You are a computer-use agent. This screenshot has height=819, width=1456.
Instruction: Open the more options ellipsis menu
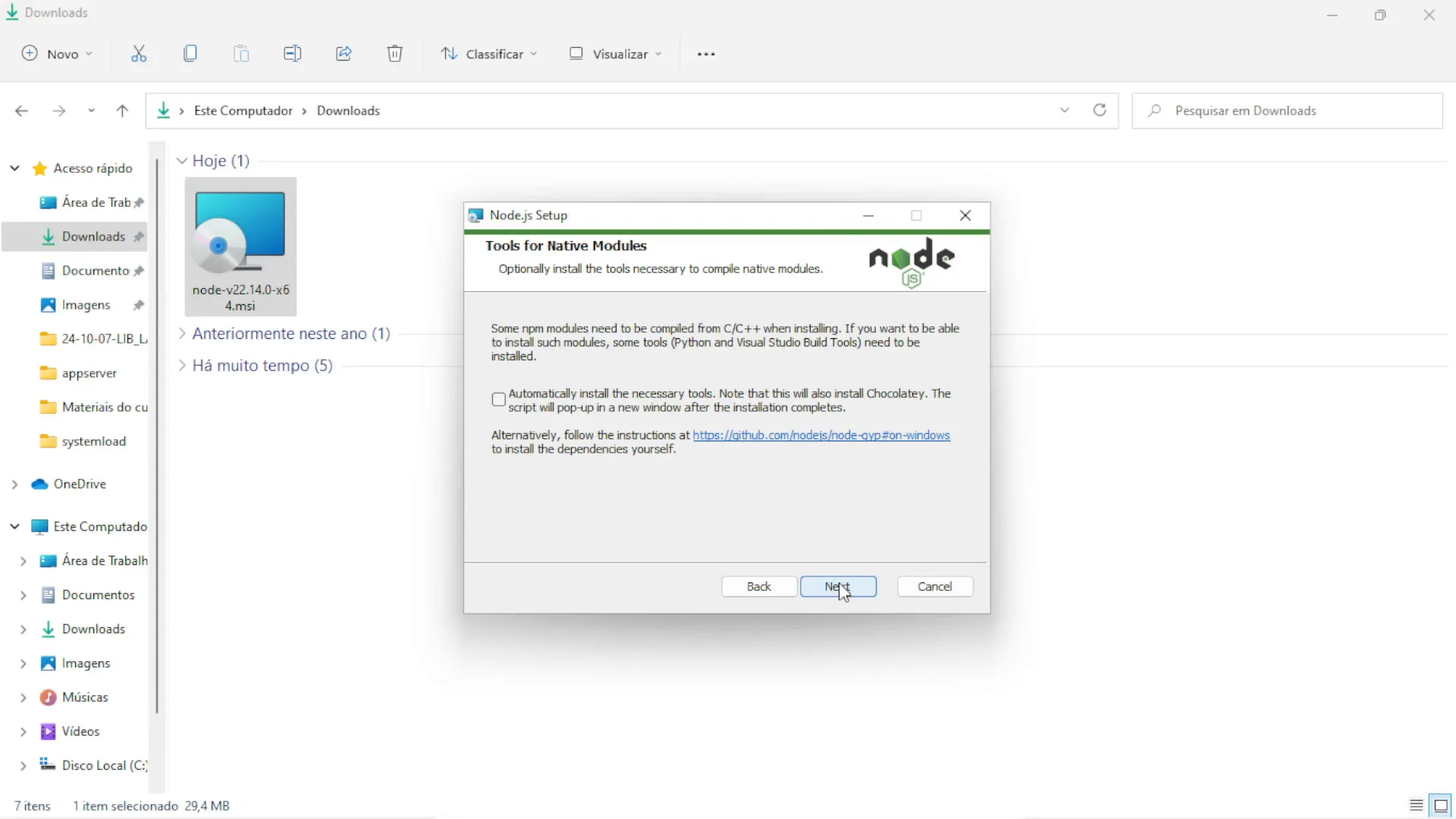706,54
